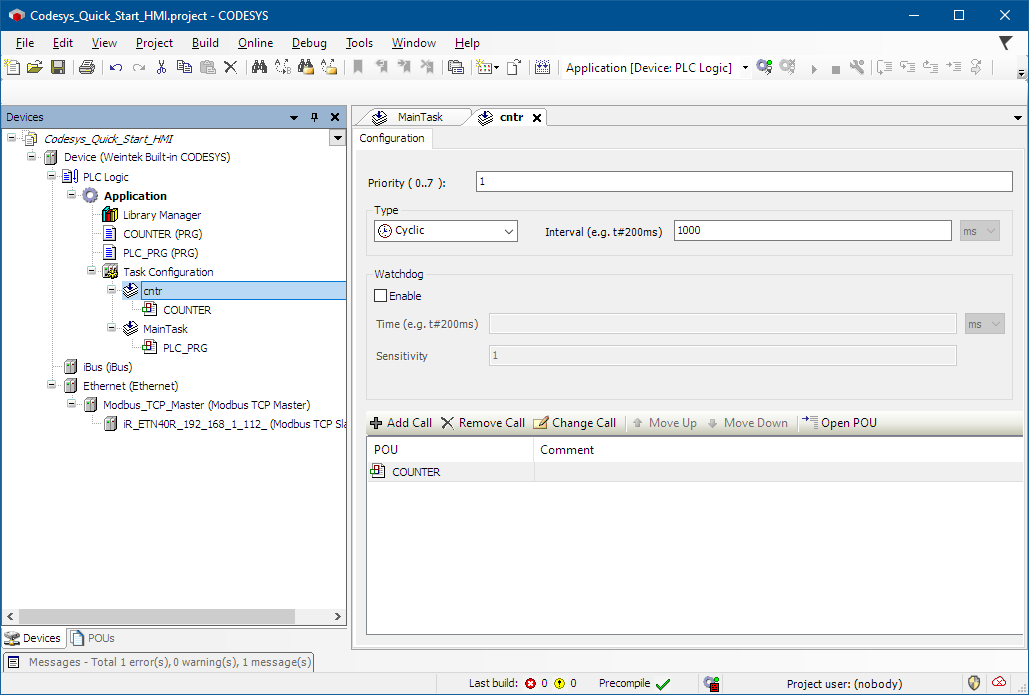1029x695 pixels.
Task: Click the Interval input field showing 1000
Action: pos(812,230)
